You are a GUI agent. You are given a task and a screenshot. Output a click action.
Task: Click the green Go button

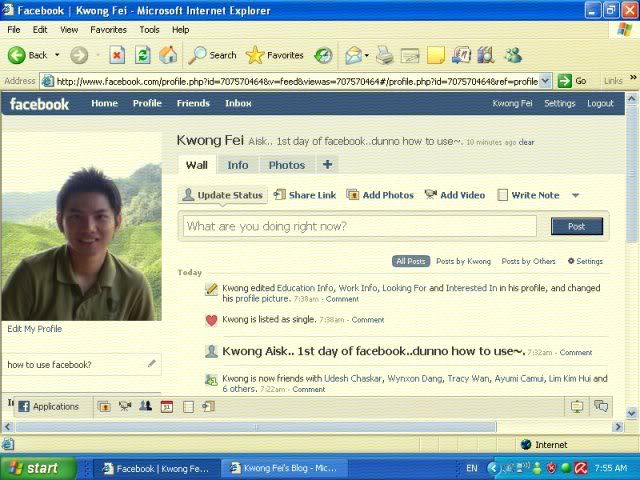click(x=572, y=81)
